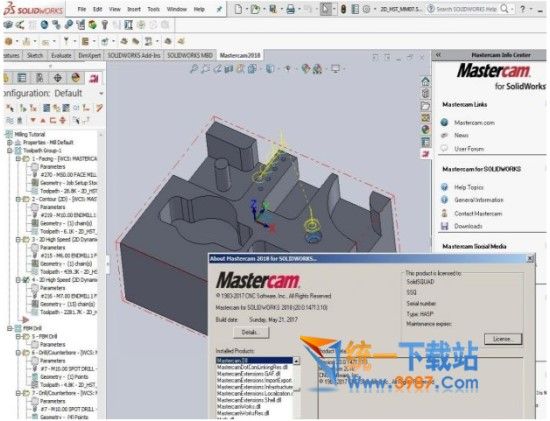The image size is (550, 421).
Task: Open the Mastercam.com link
Action: click(x=474, y=123)
